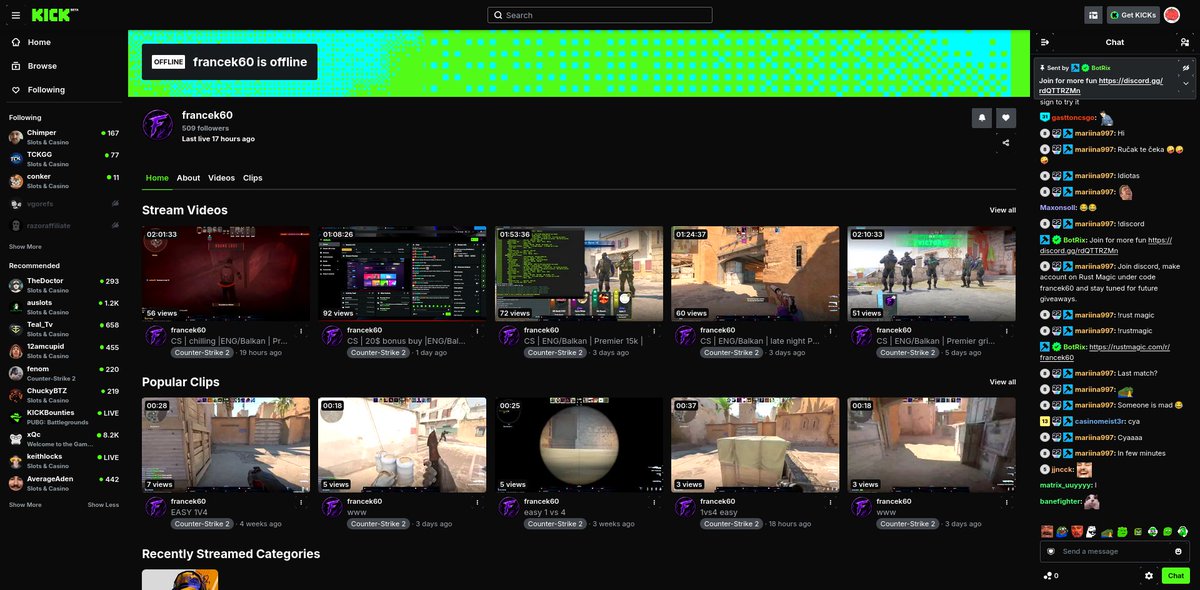The height and width of the screenshot is (590, 1200).
Task: Expand the pinned message chevron
Action: [1187, 86]
